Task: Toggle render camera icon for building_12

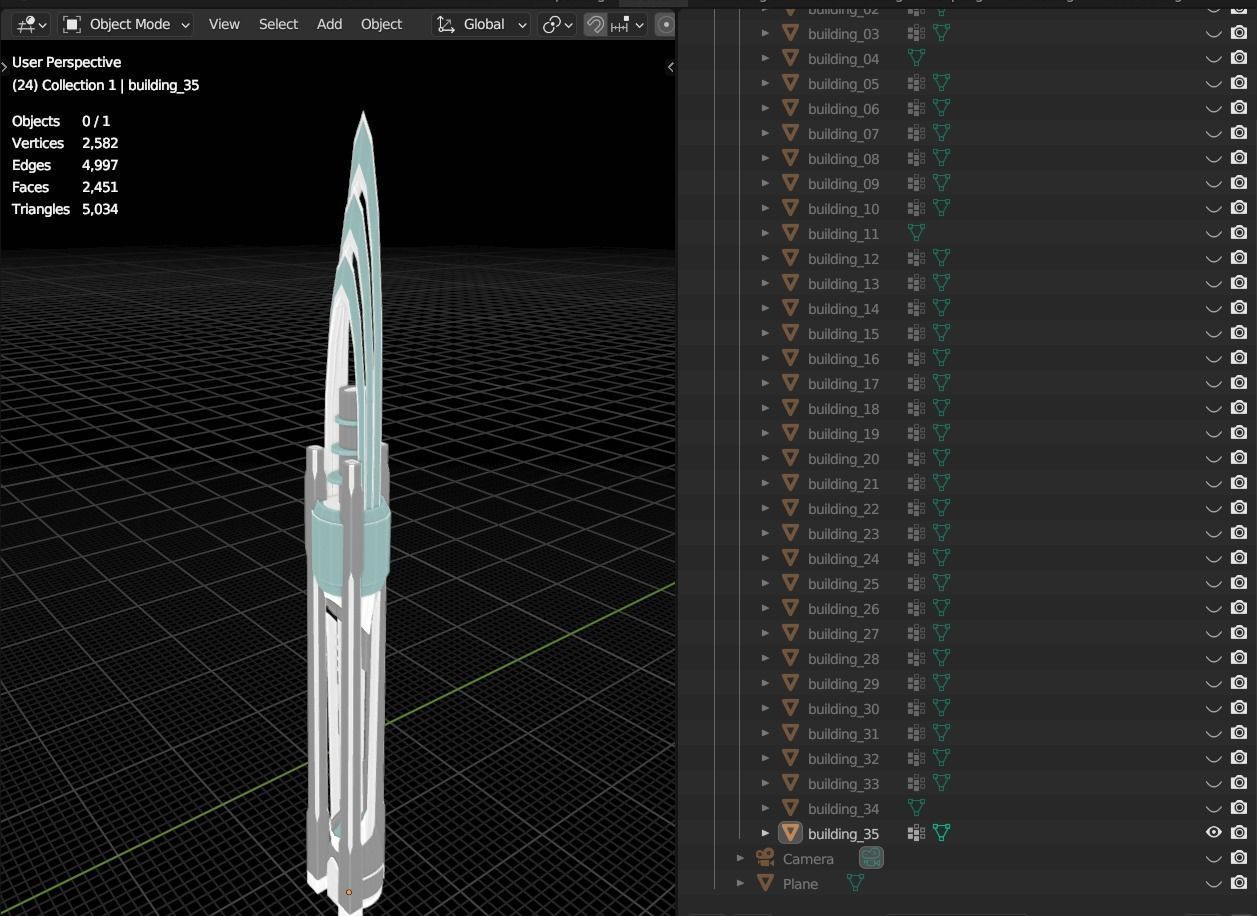Action: (x=1239, y=258)
